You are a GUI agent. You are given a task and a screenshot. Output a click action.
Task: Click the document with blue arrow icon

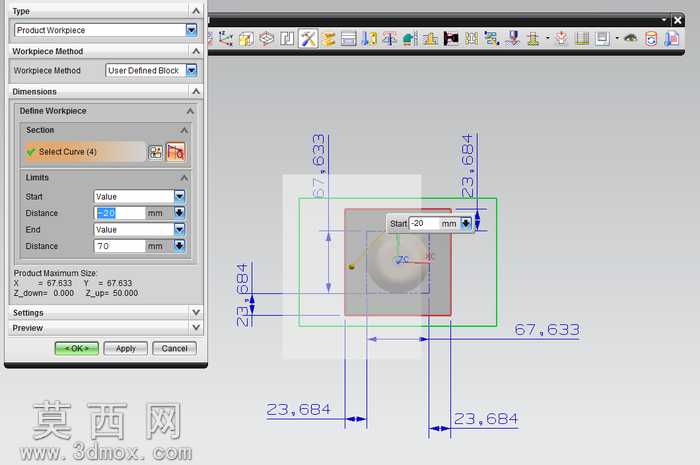click(672, 39)
